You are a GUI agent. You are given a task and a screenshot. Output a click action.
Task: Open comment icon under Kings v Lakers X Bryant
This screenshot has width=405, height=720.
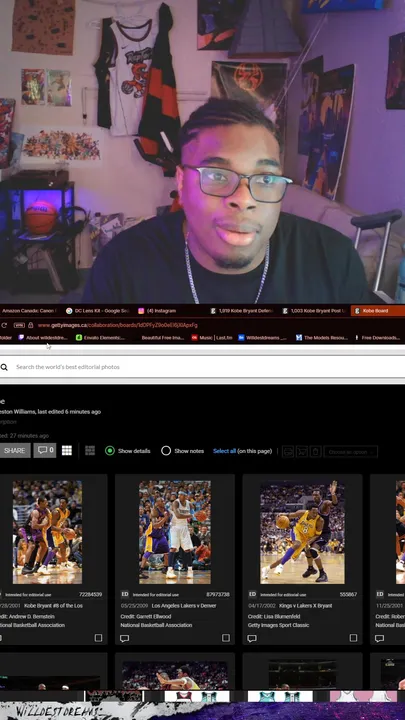tap(252, 638)
